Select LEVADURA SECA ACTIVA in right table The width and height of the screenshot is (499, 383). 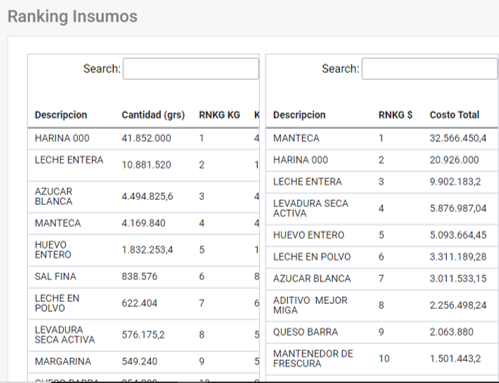click(311, 208)
